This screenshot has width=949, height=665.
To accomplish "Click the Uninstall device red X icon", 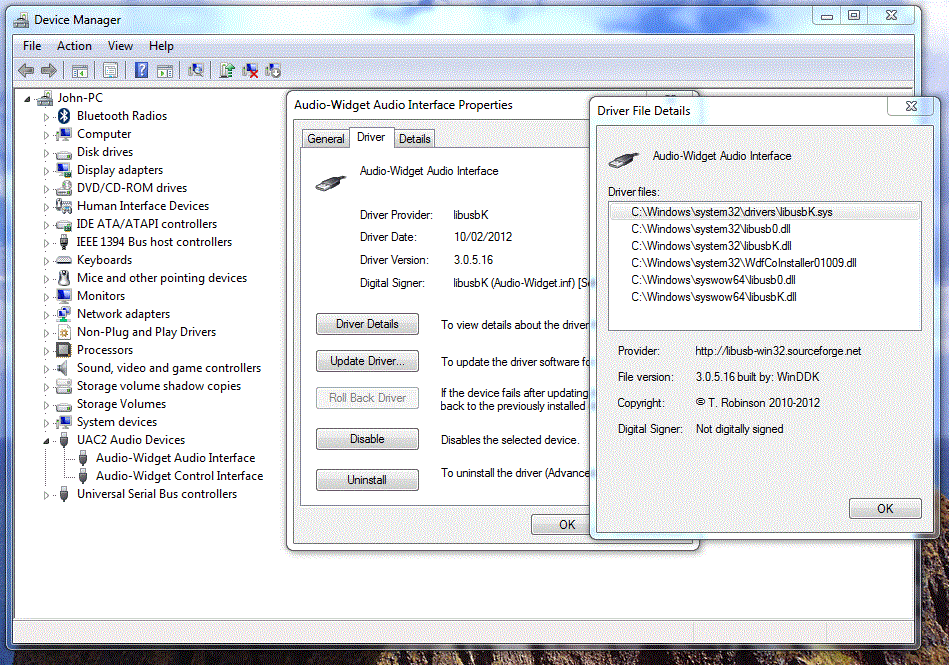I will pyautogui.click(x=250, y=71).
